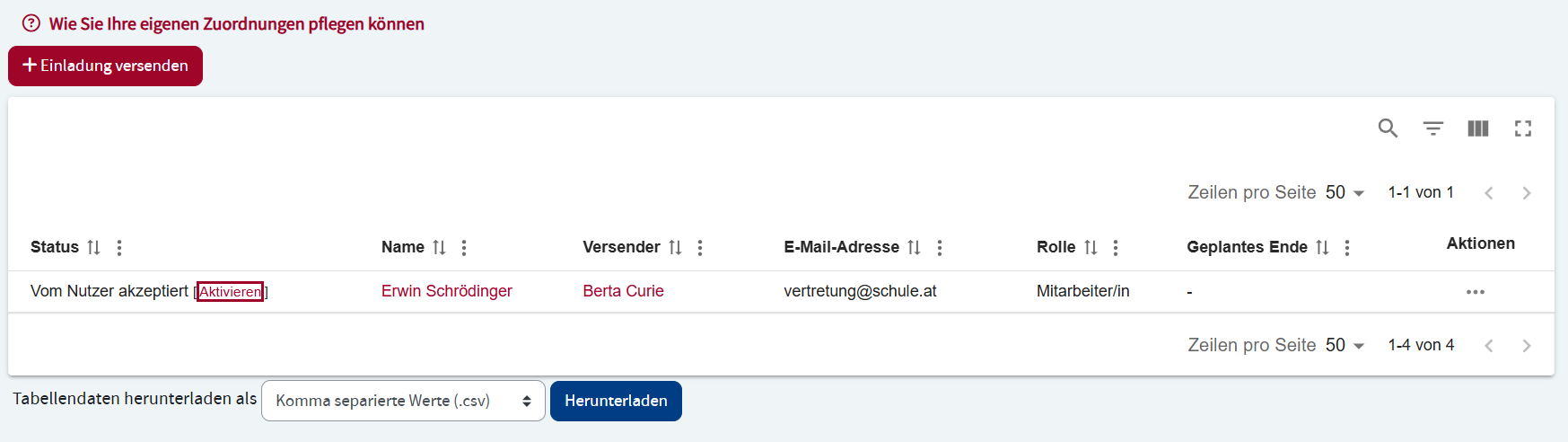Open the show/hide columns icon
1568x442 pixels.
[x=1477, y=128]
